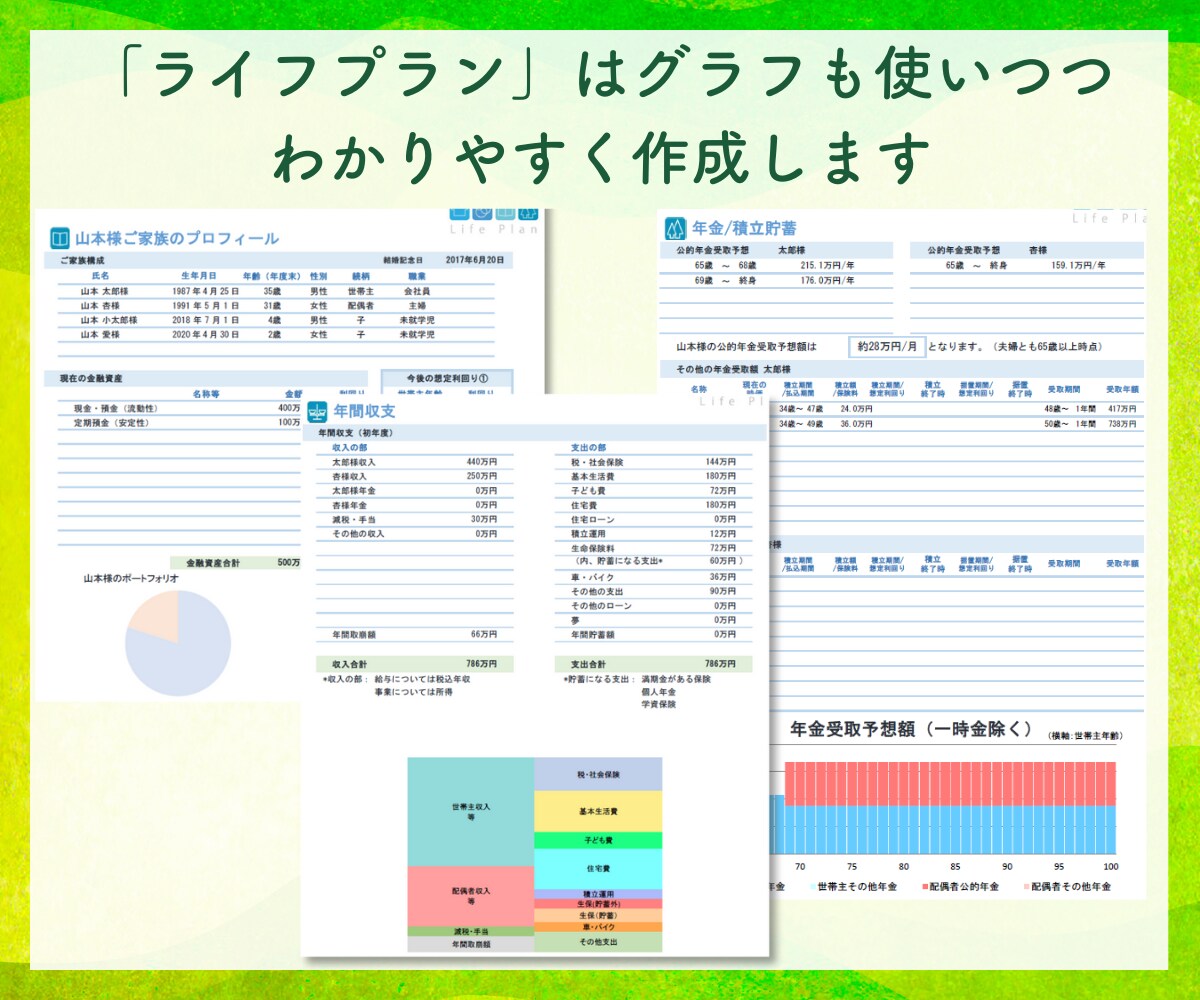The height and width of the screenshot is (1000, 1200).
Task: Click the grey 年間取崩額 chart block
Action: [x=470, y=944]
